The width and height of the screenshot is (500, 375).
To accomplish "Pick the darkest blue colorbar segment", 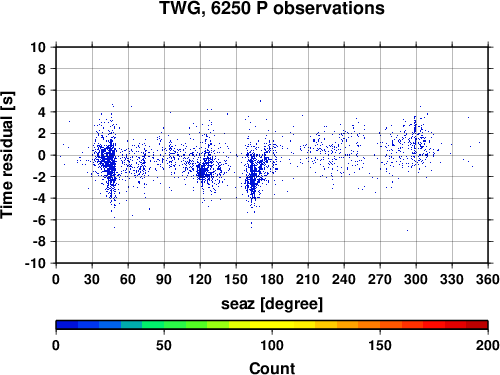I will 67,325.
